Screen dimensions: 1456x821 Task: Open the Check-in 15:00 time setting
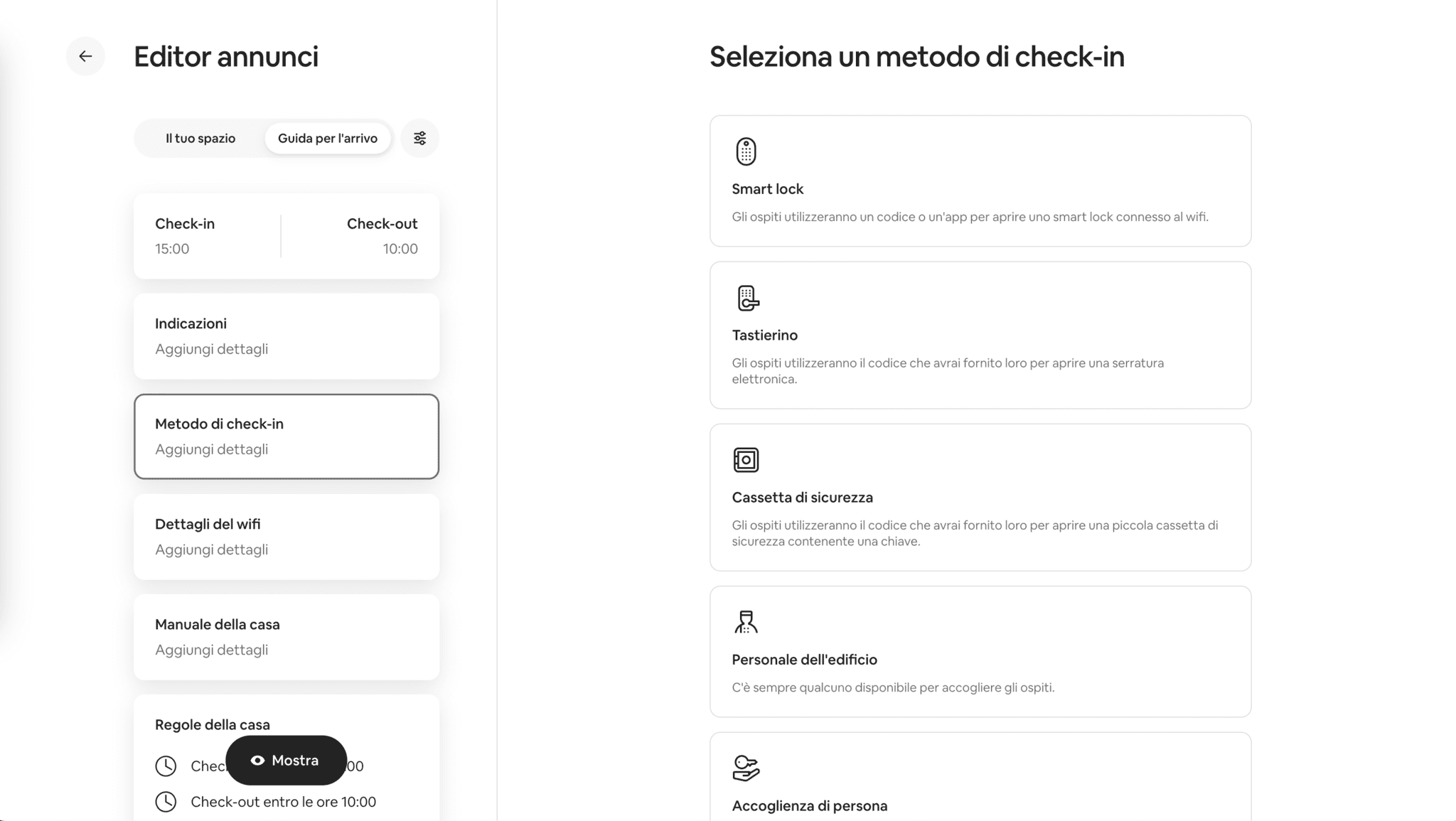(x=206, y=236)
